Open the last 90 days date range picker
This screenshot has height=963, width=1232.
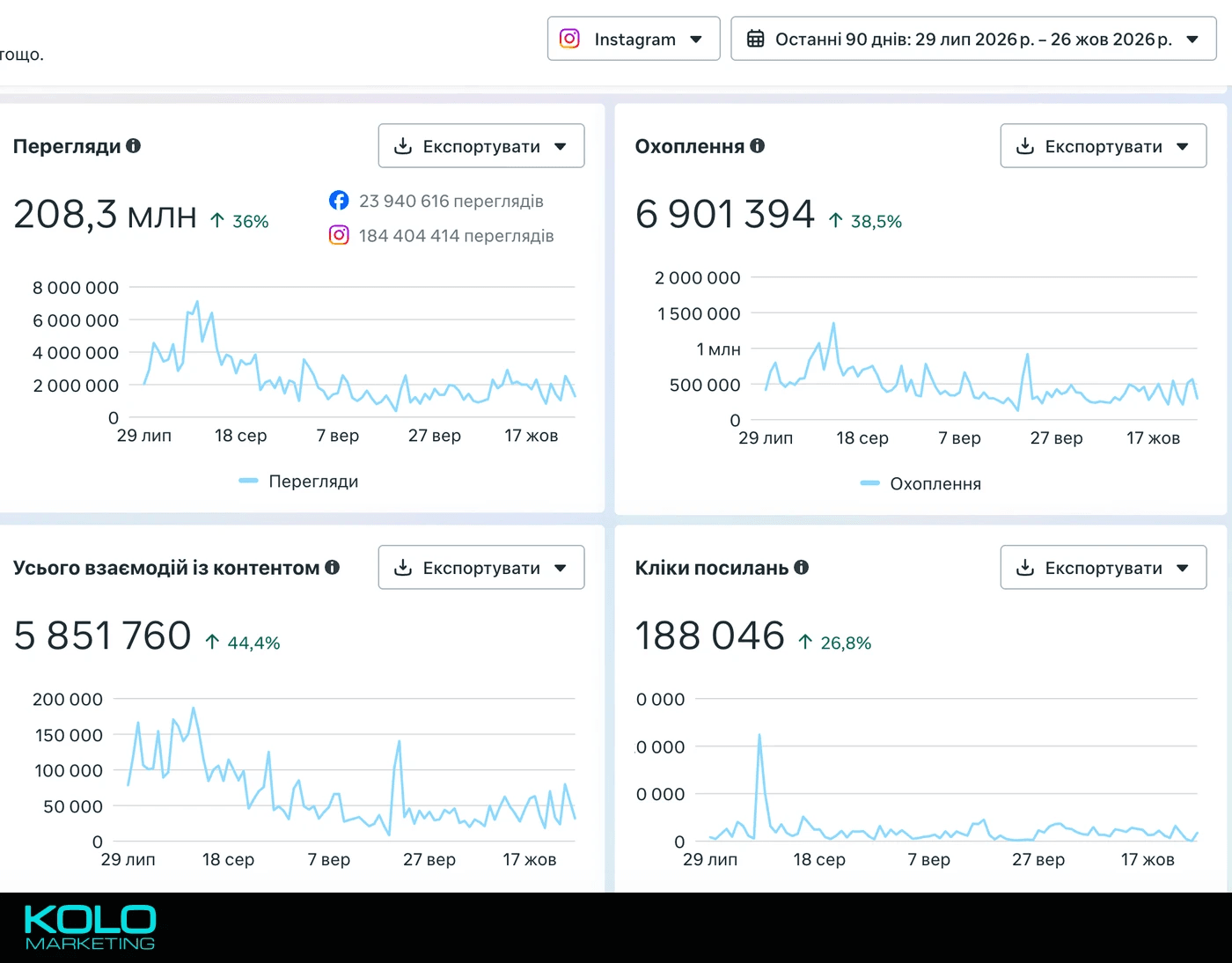[x=973, y=39]
